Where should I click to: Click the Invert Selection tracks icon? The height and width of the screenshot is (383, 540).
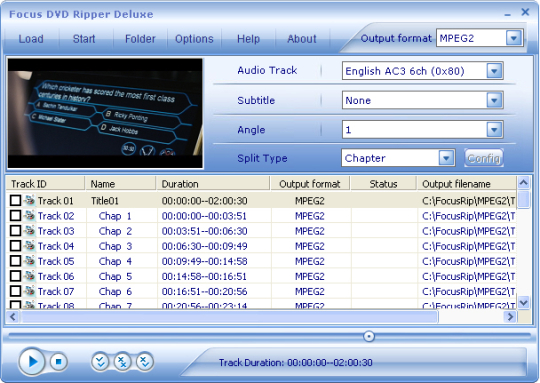point(145,362)
